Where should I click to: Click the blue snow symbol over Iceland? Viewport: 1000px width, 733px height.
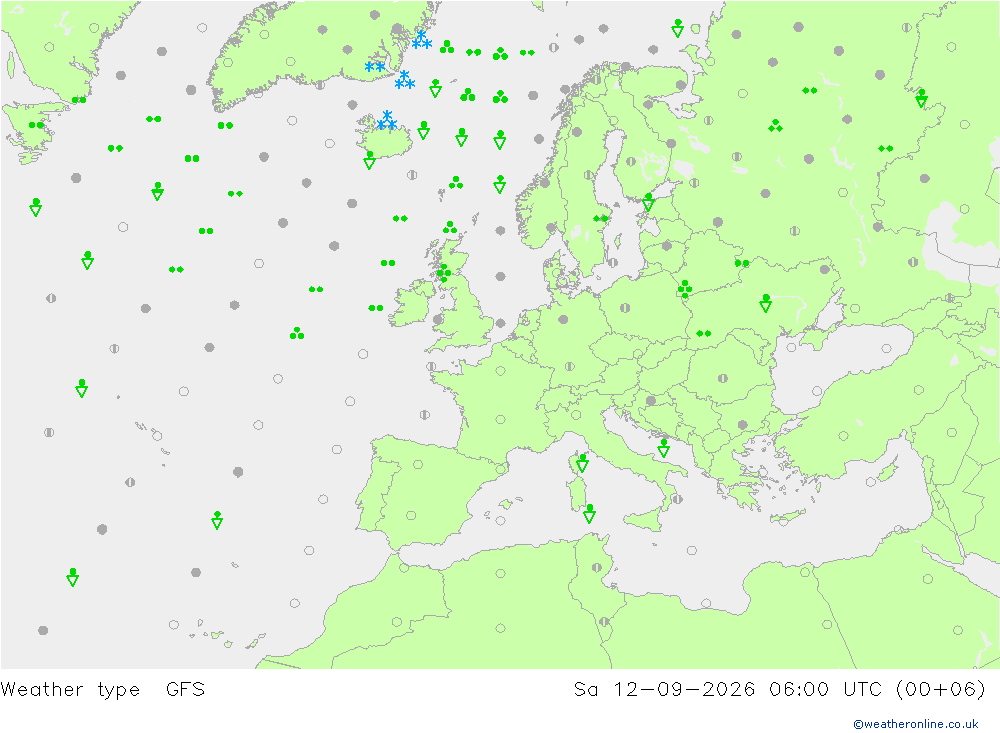[x=386, y=120]
